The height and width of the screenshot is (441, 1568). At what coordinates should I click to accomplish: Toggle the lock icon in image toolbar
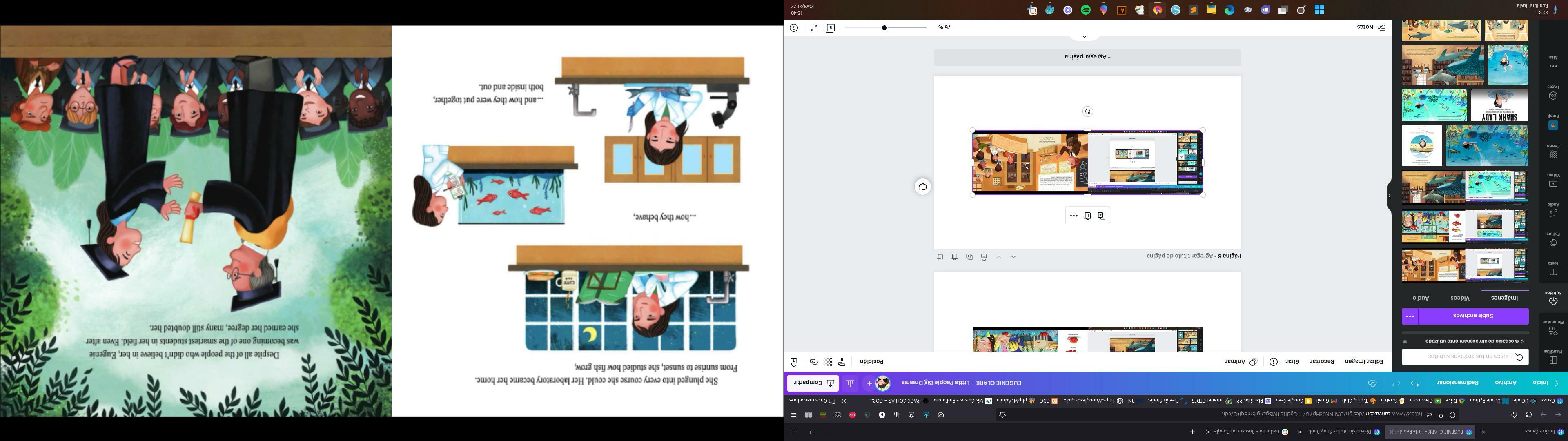[794, 362]
